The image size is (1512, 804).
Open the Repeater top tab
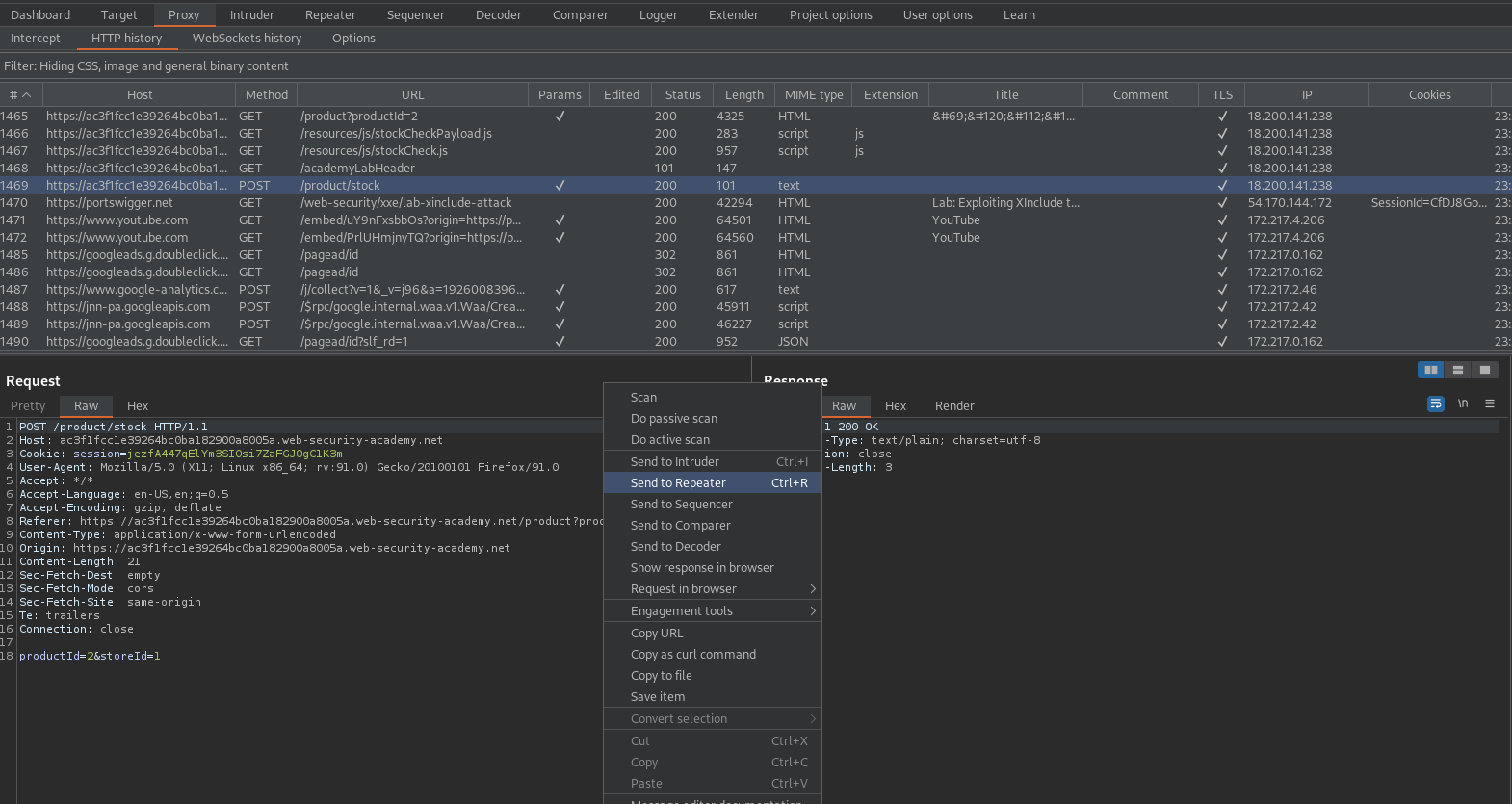point(330,14)
